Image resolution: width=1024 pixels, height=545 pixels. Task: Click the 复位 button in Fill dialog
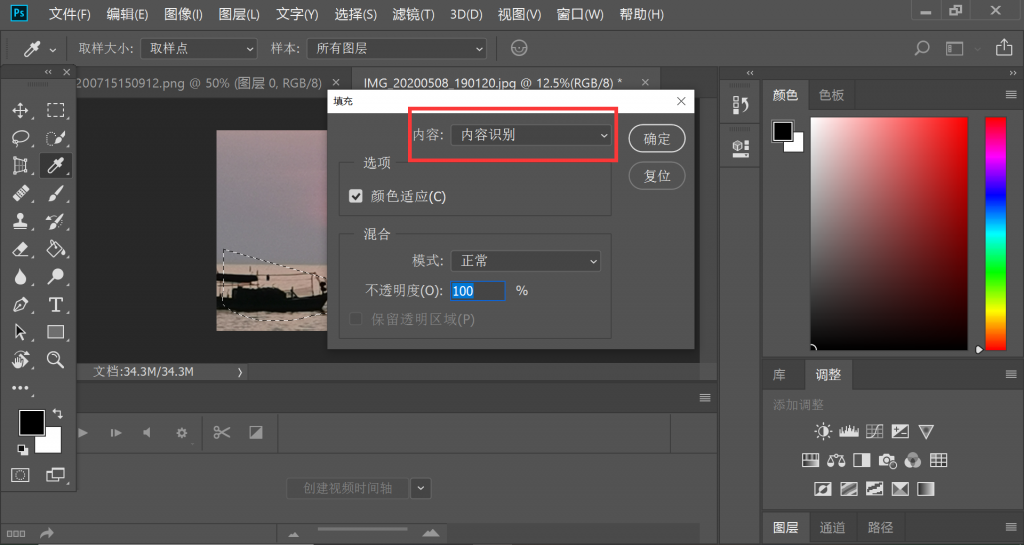[657, 176]
